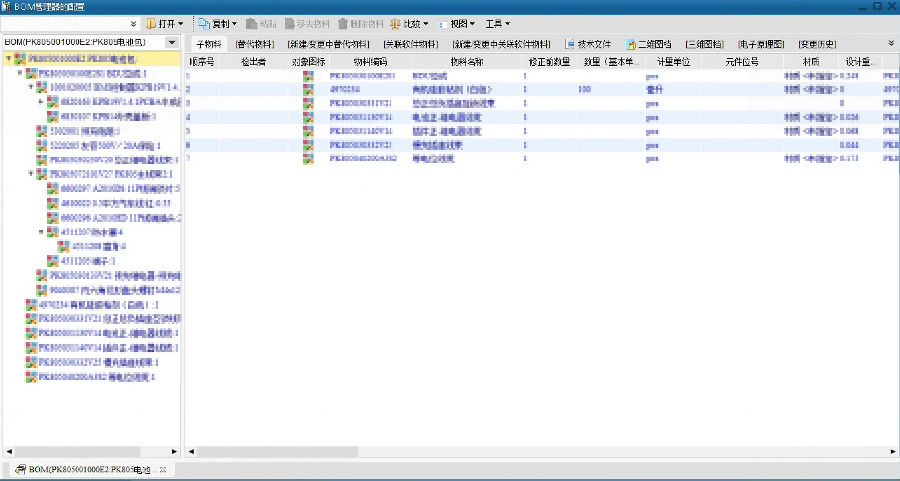Click object icon in table row 7
The image size is (900, 481).
click(309, 158)
